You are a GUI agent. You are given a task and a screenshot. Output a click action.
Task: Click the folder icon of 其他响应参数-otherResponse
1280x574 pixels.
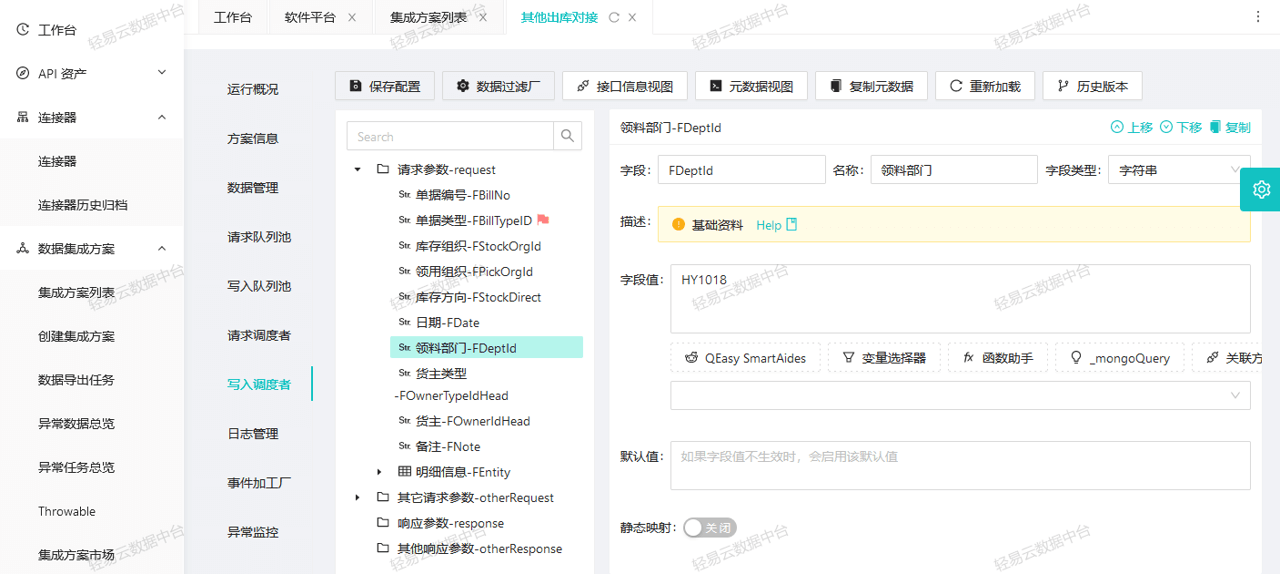382,548
